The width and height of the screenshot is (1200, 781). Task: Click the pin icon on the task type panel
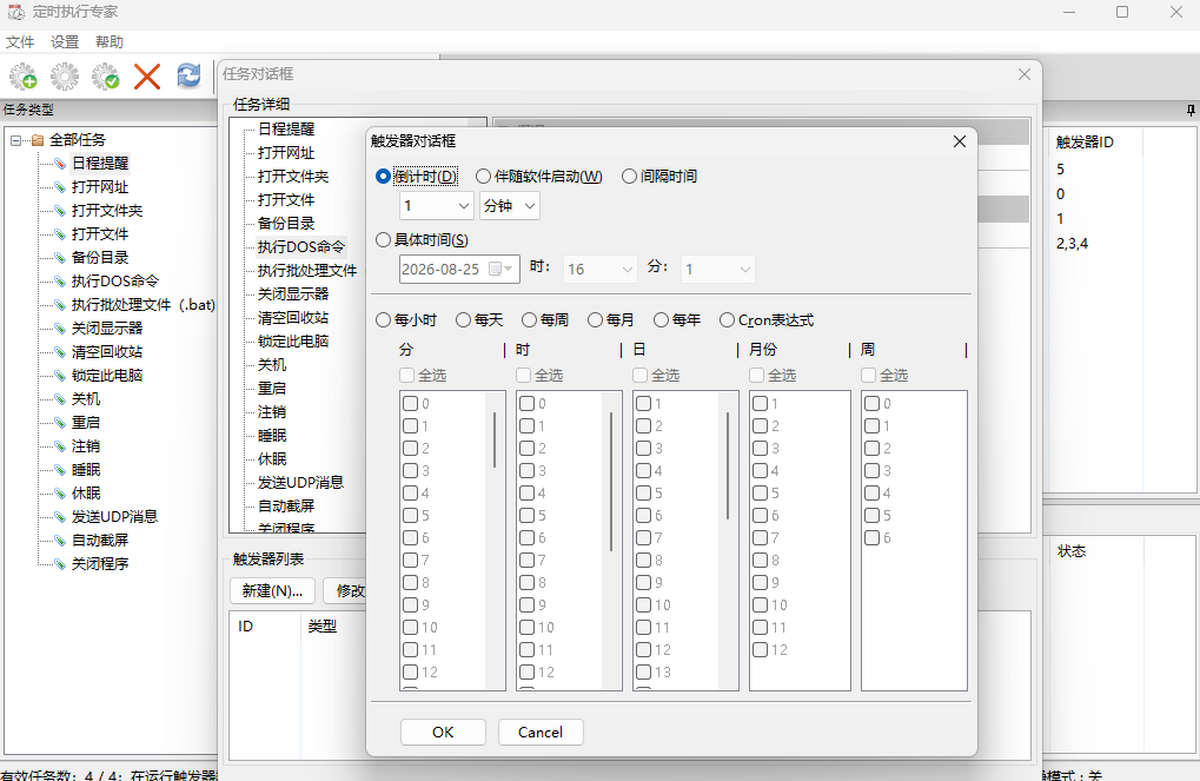(x=1190, y=109)
